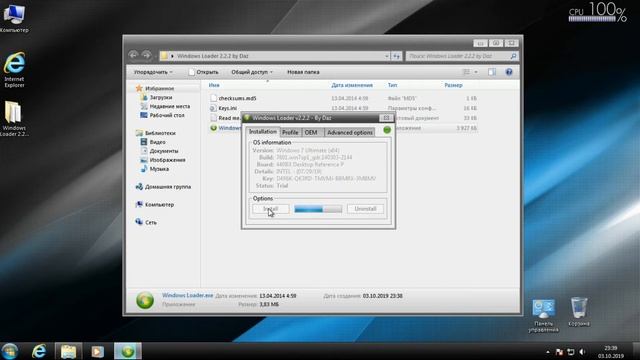Viewport: 640px width, 360px height.
Task: Click the Uninstall button
Action: pos(365,209)
